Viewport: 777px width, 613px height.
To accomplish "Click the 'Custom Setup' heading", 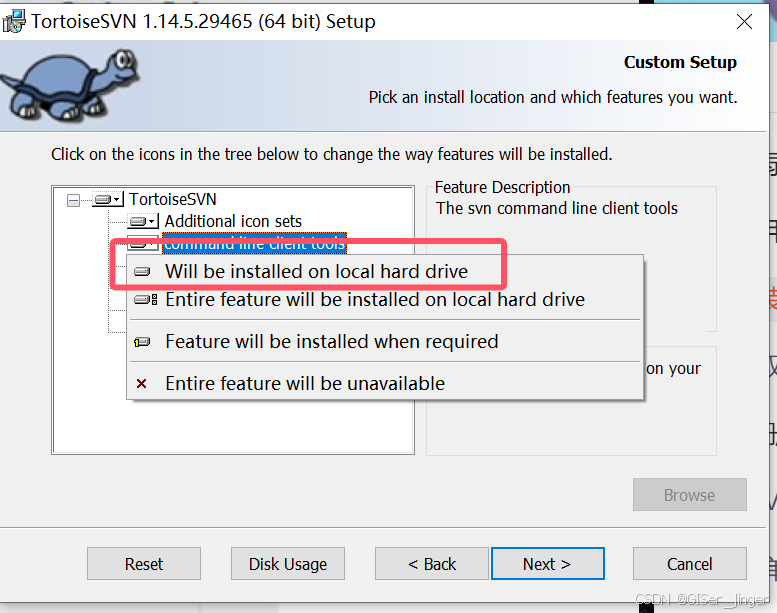I will pyautogui.click(x=680, y=62).
